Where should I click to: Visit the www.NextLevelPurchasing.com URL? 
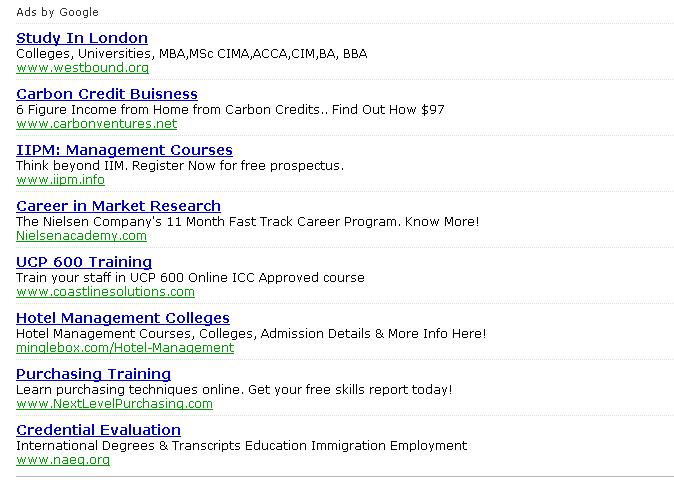point(114,404)
